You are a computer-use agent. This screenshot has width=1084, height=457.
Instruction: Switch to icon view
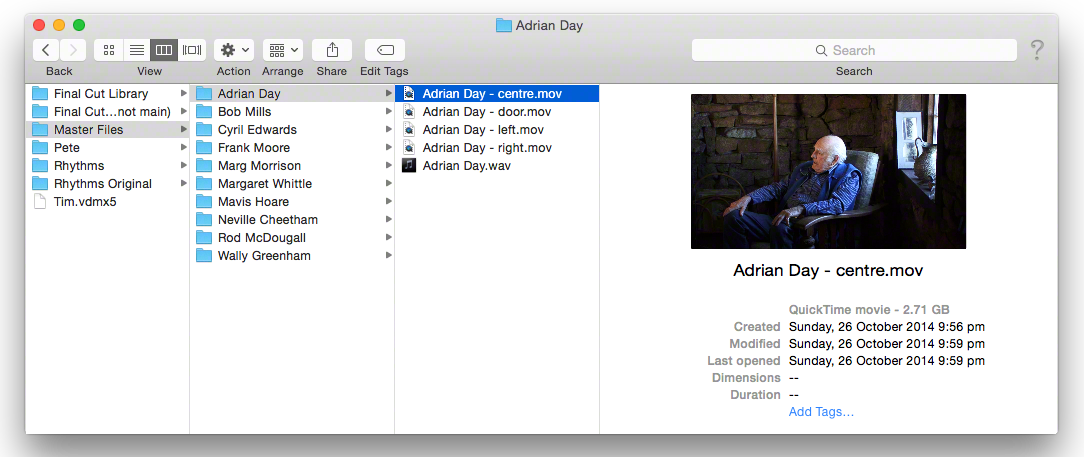109,50
